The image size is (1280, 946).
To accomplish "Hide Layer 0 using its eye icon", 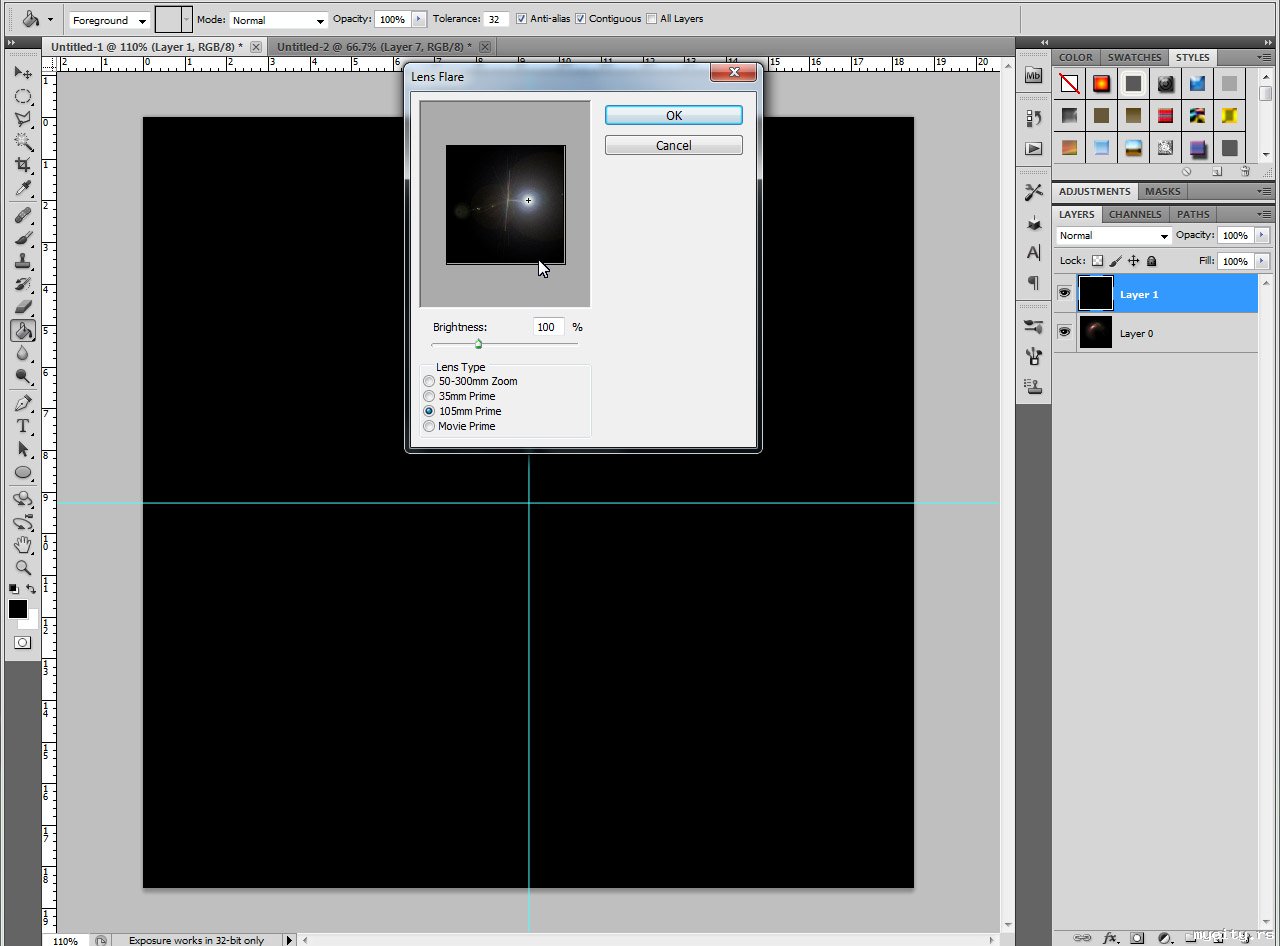I will [1064, 332].
